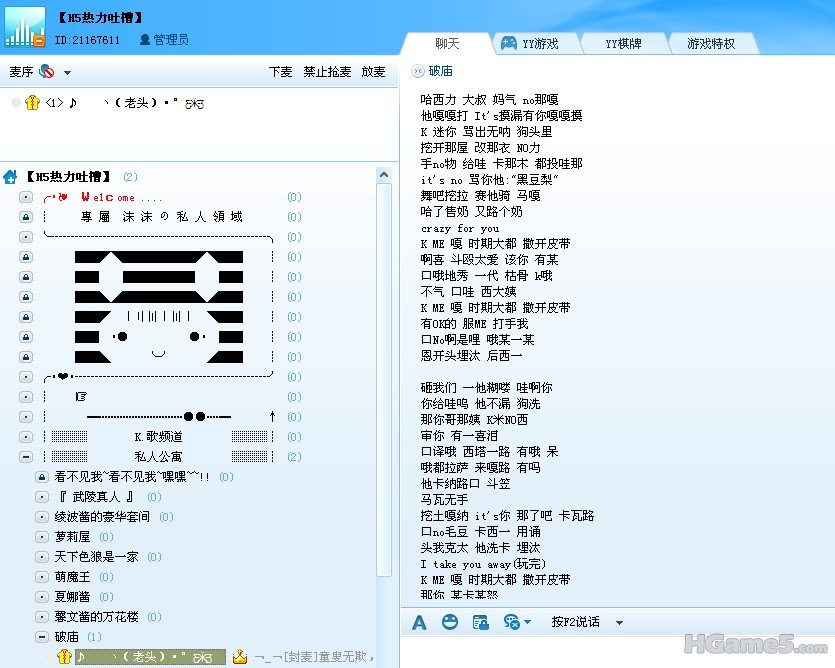This screenshot has height=668, width=835.
Task: Open the 游戏特权 tab
Action: 710,44
